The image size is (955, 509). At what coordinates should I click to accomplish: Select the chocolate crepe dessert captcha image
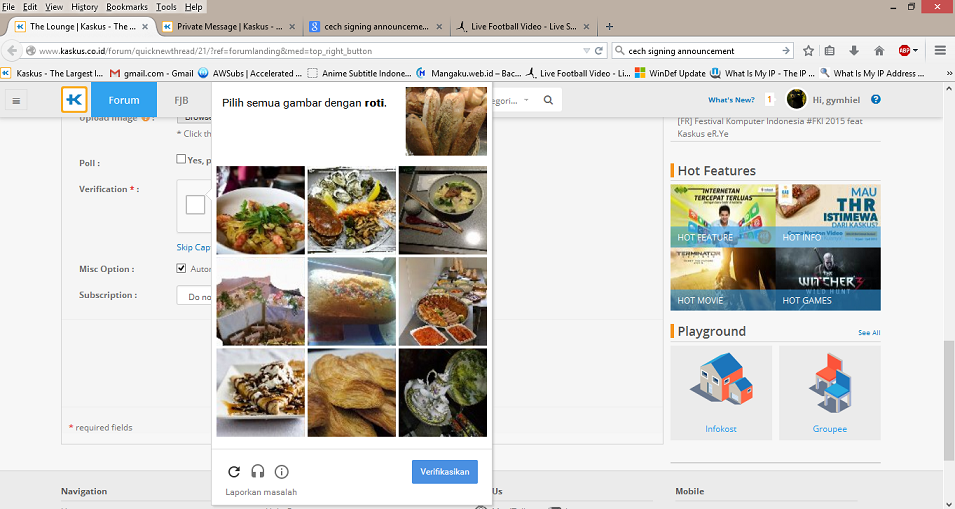261,392
